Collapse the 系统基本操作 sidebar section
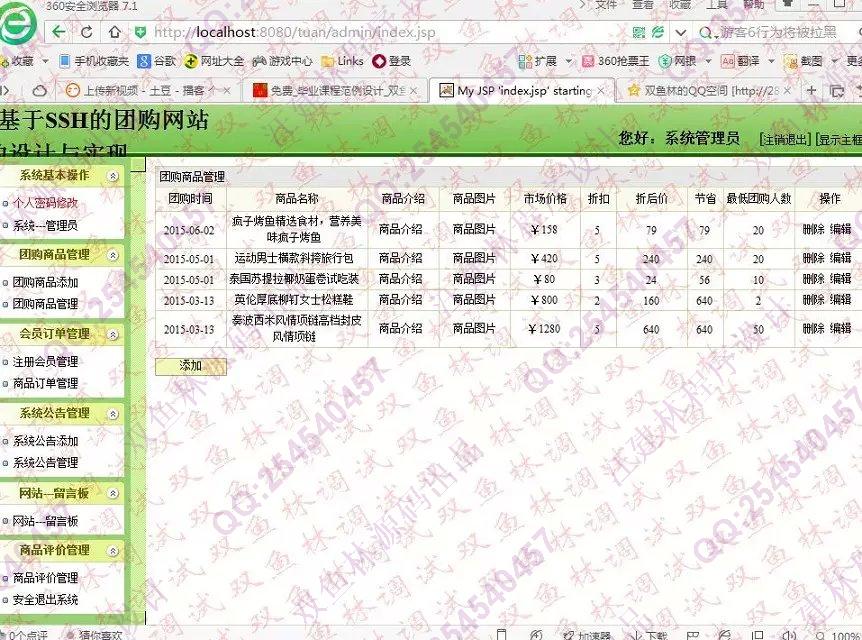The width and height of the screenshot is (862, 640). pyautogui.click(x=112, y=176)
